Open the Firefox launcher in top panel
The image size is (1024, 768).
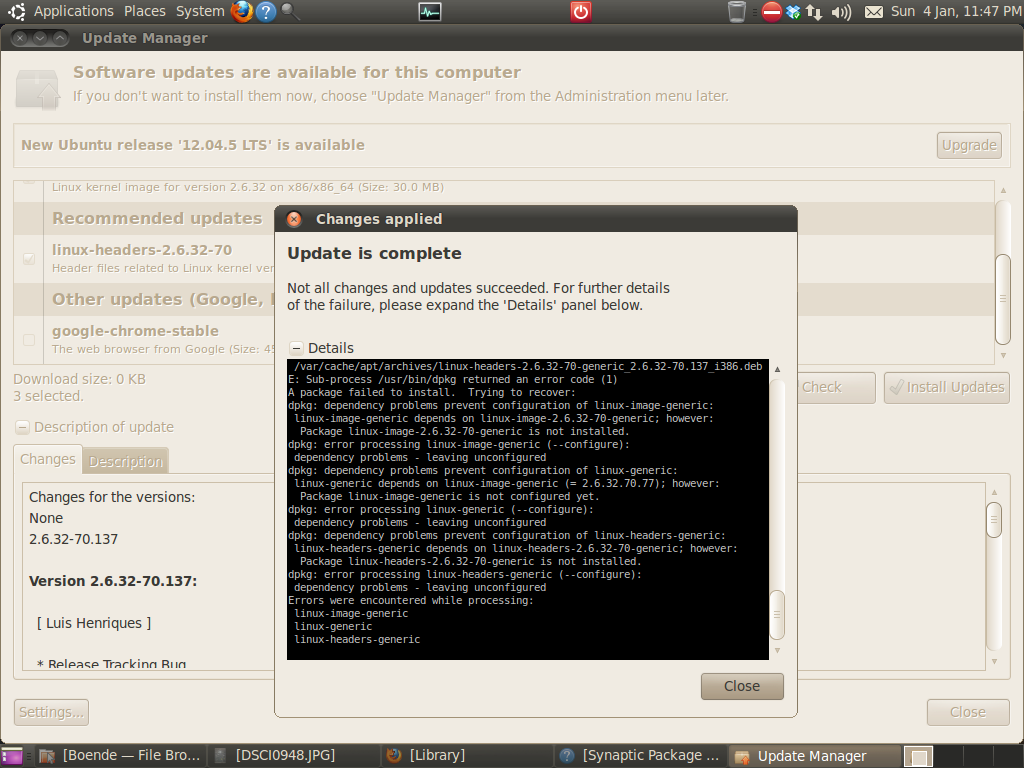(x=242, y=11)
